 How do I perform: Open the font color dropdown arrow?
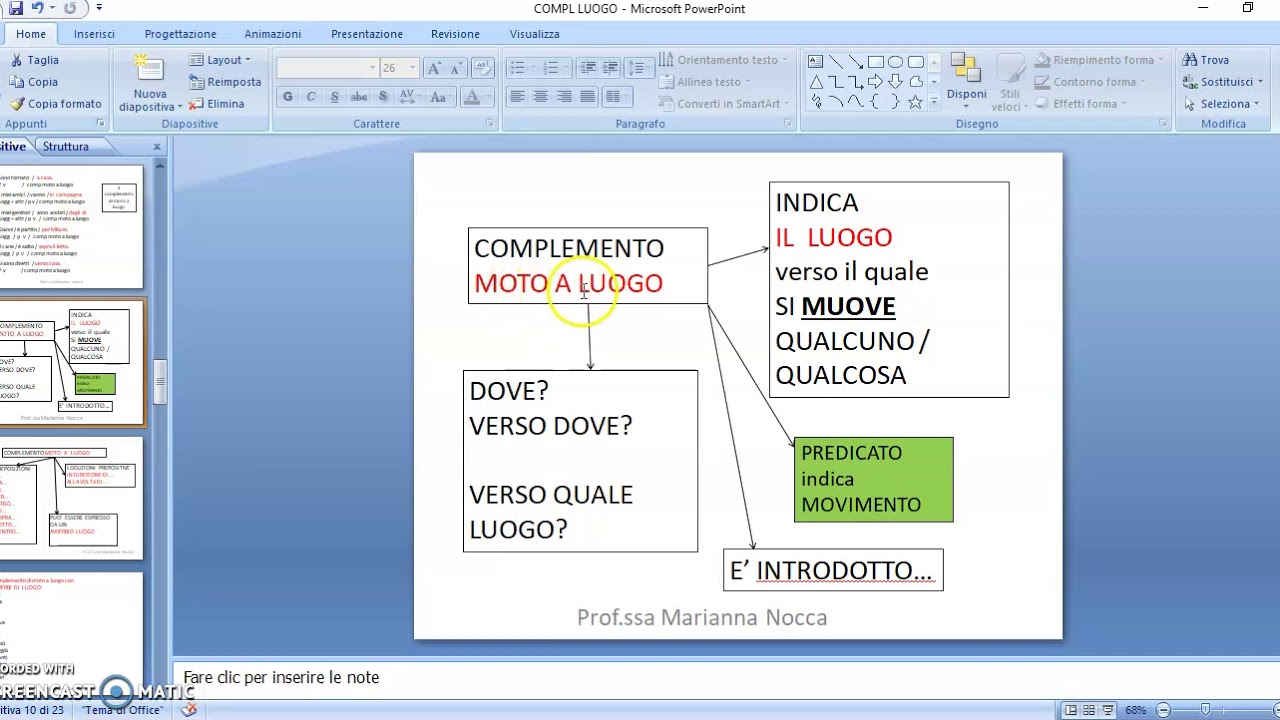pyautogui.click(x=488, y=97)
